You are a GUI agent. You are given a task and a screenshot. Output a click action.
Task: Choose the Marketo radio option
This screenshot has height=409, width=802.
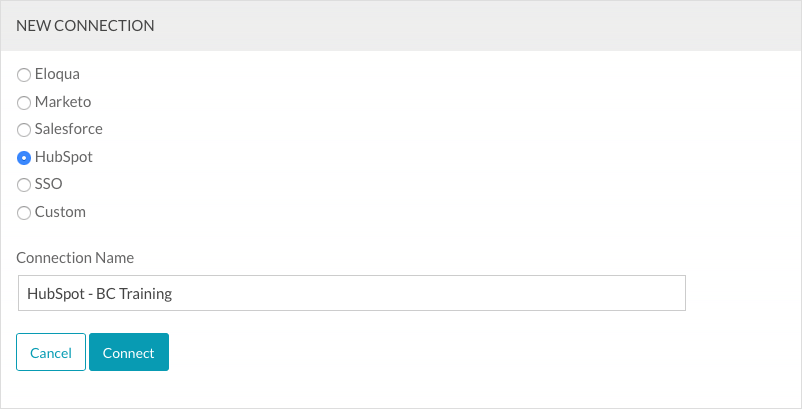(24, 102)
